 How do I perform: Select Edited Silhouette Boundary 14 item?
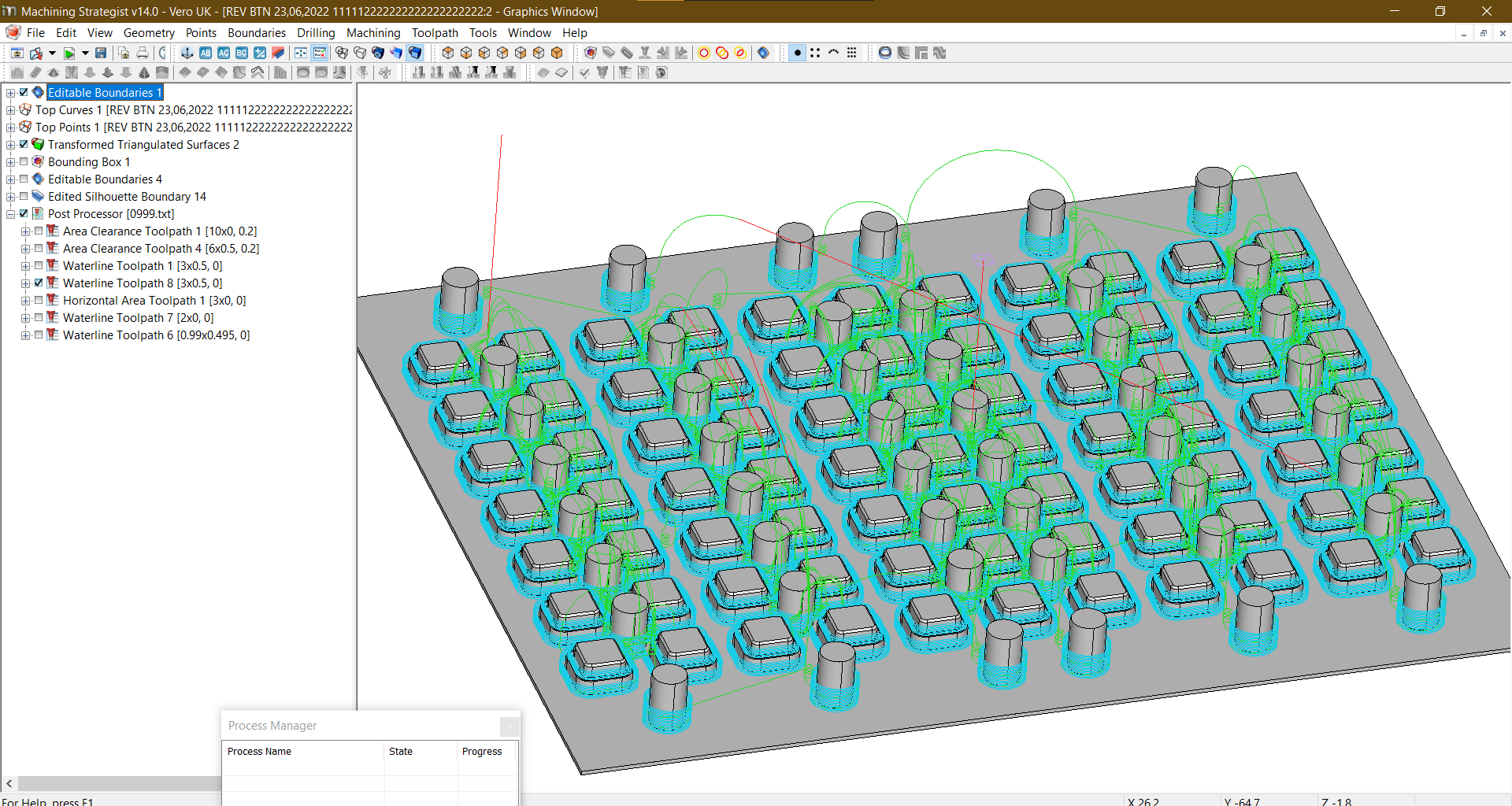(x=127, y=196)
